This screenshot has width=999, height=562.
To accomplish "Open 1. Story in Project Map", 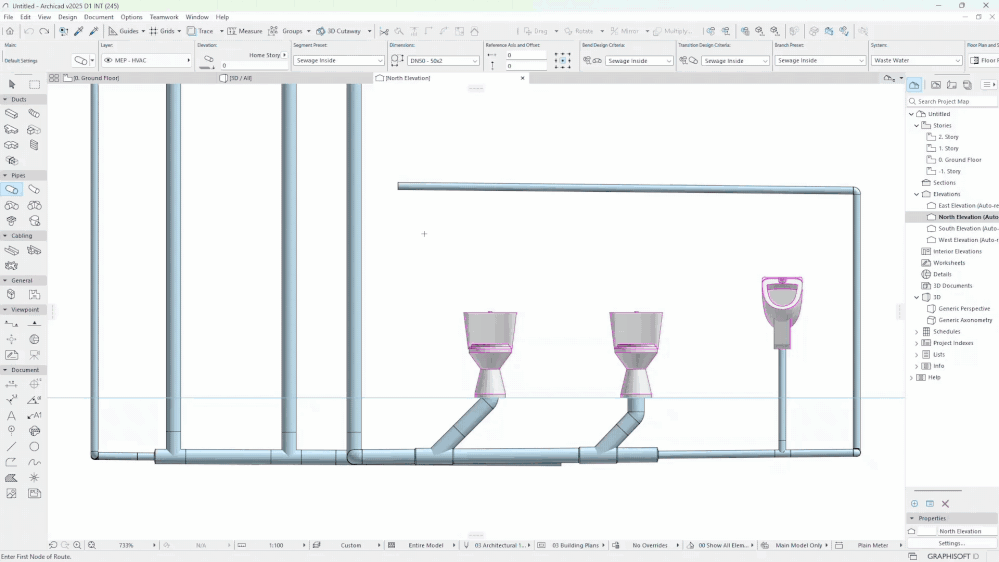I will click(948, 148).
